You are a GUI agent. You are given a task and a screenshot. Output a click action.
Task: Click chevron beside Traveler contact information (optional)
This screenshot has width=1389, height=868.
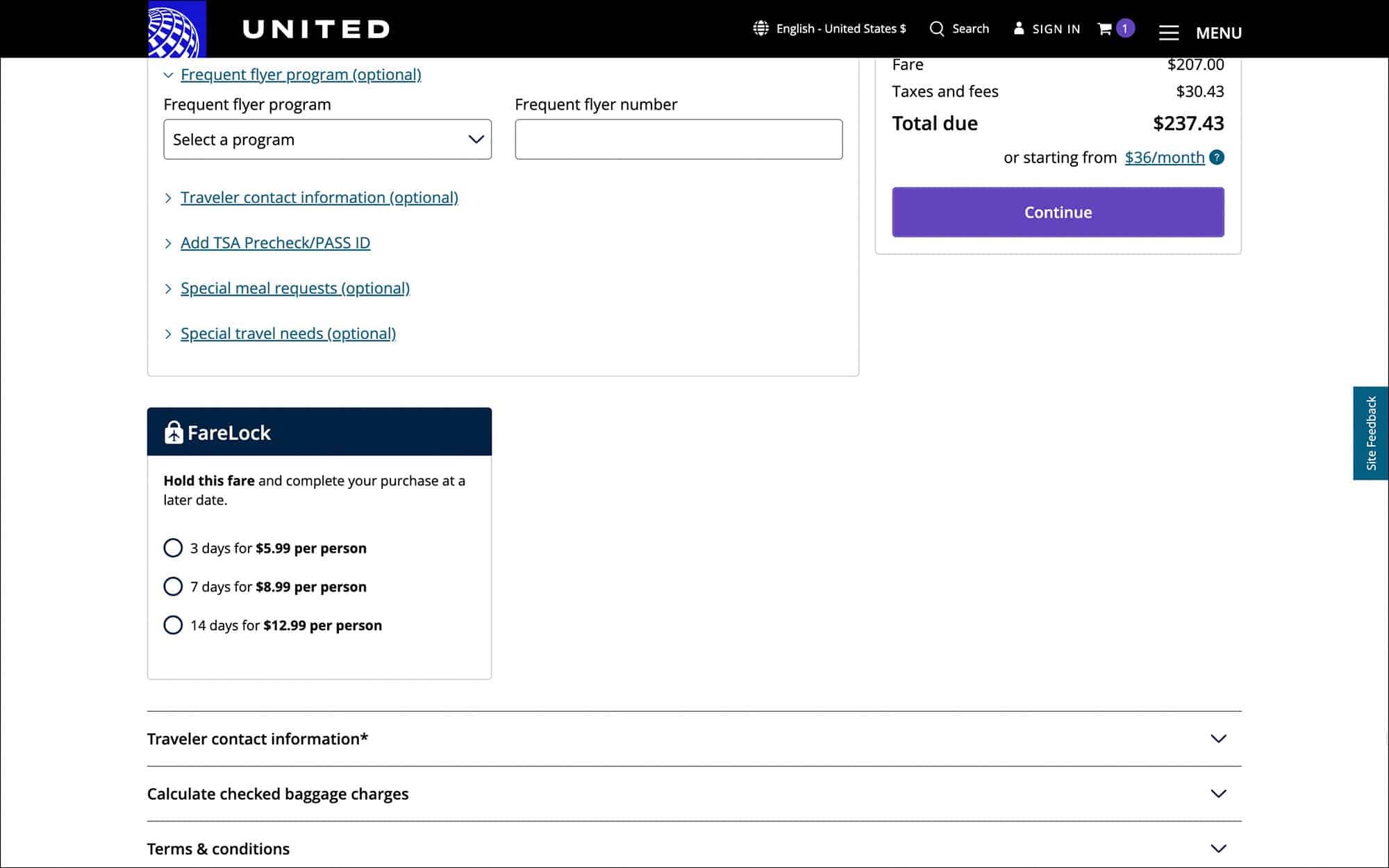tap(168, 198)
